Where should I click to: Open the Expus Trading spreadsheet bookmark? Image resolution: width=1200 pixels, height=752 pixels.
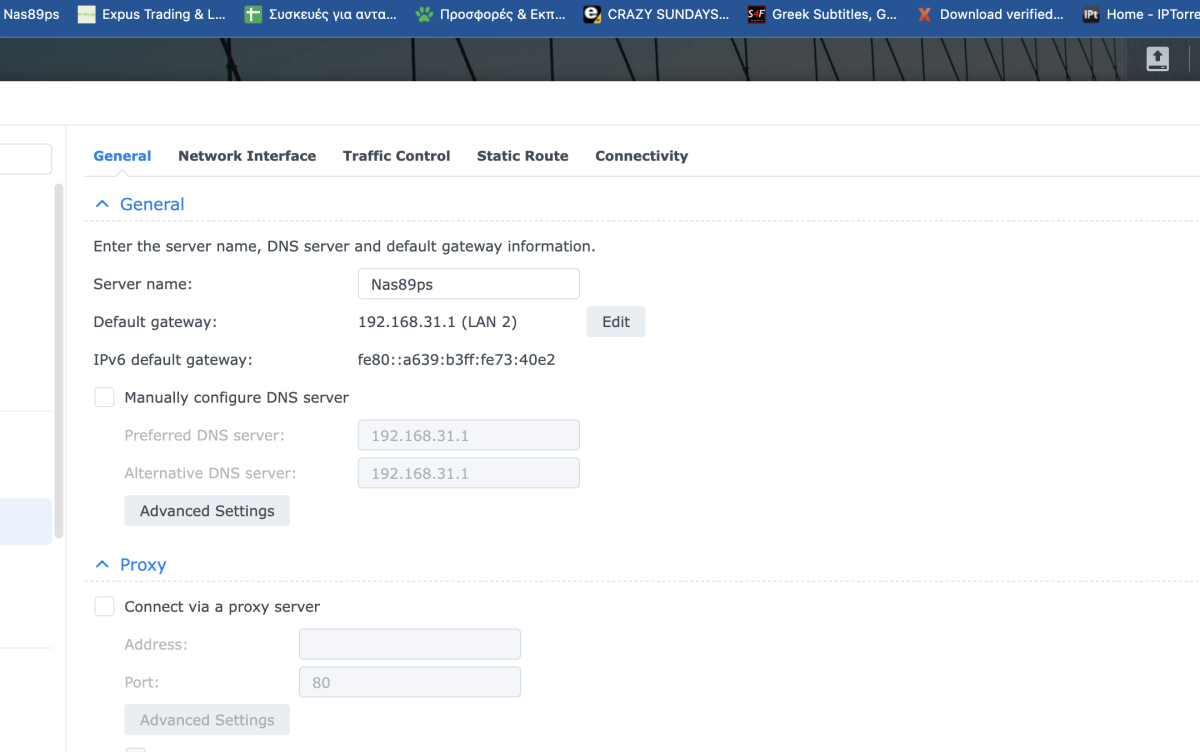[151, 14]
